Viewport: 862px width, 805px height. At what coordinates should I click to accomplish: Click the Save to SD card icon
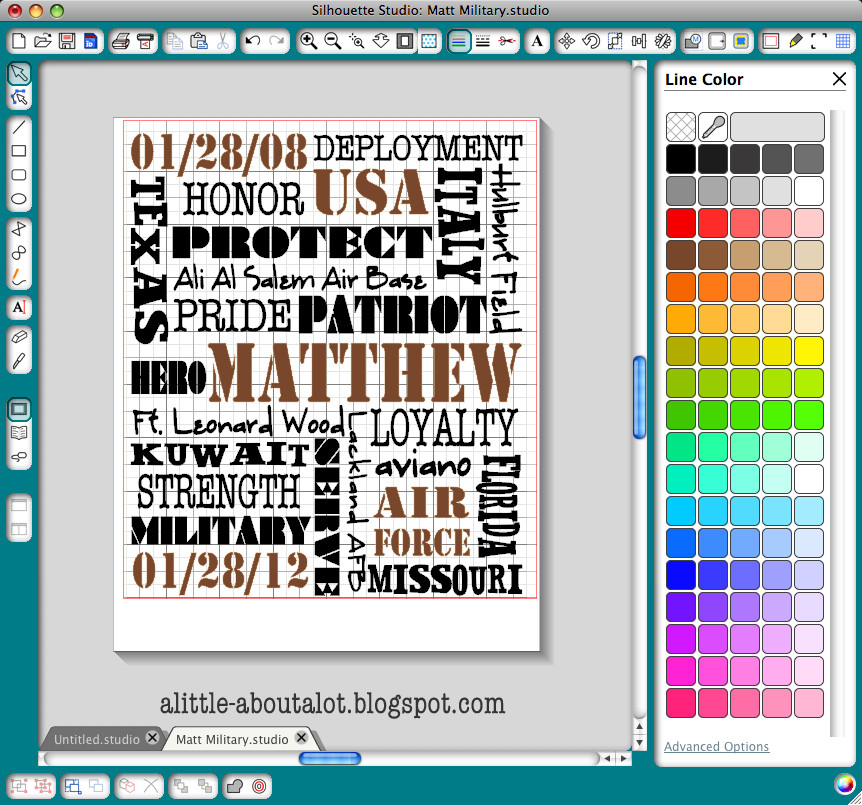tap(91, 41)
